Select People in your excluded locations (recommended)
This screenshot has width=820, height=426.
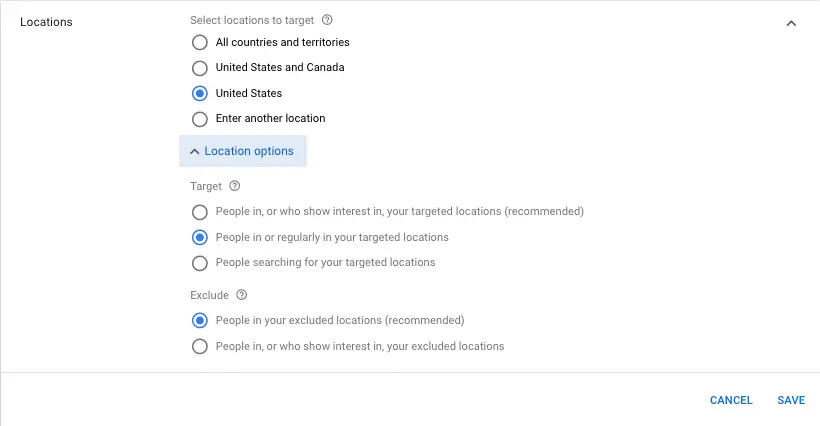pos(200,320)
